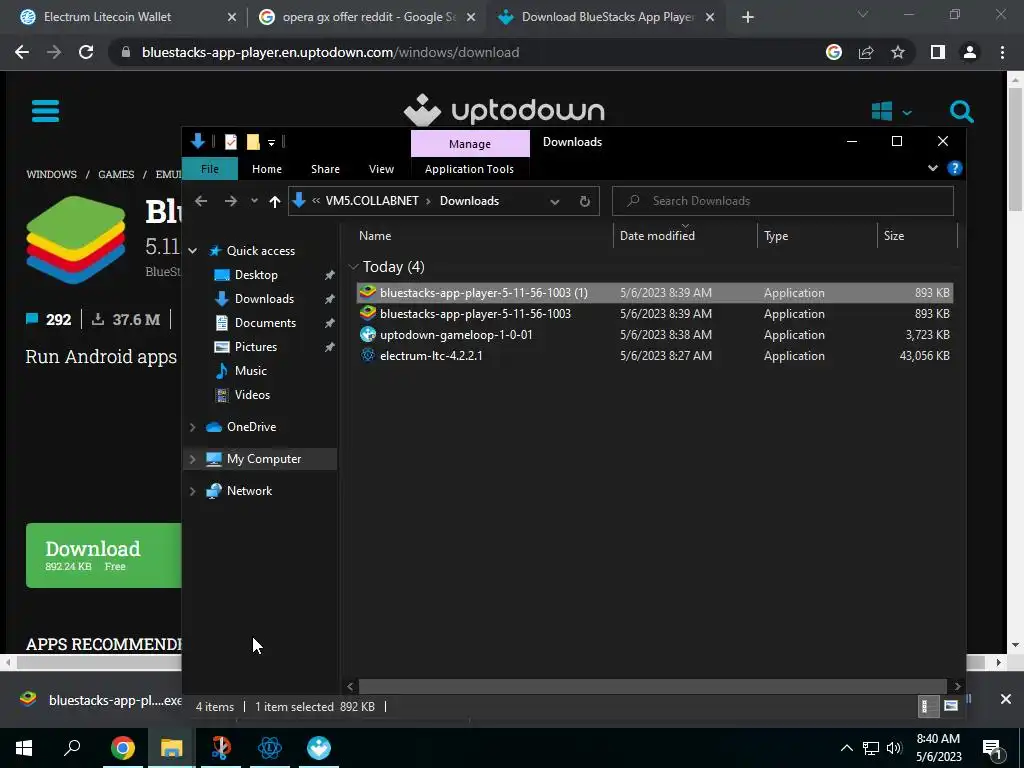Select bluestacks-app-player-5-11-56-1003 (1) file
This screenshot has height=768, width=1024.
654,293
